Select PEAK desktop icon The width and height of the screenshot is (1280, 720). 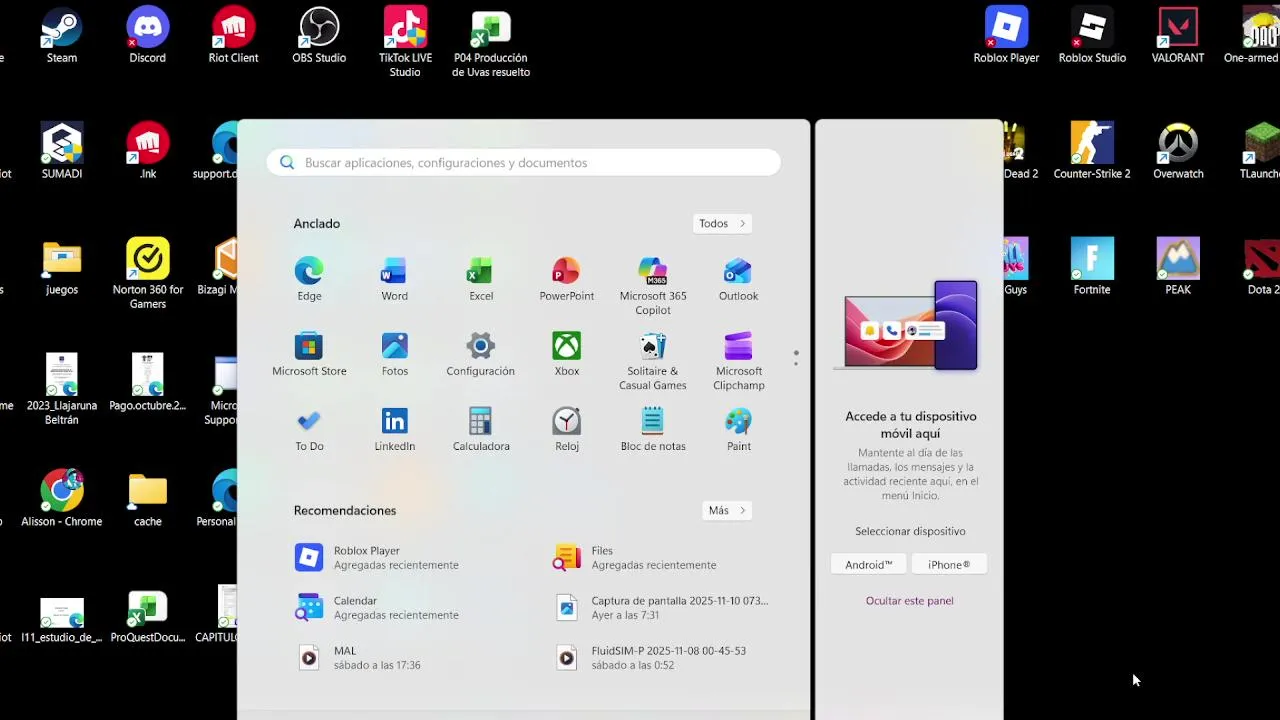1178,268
